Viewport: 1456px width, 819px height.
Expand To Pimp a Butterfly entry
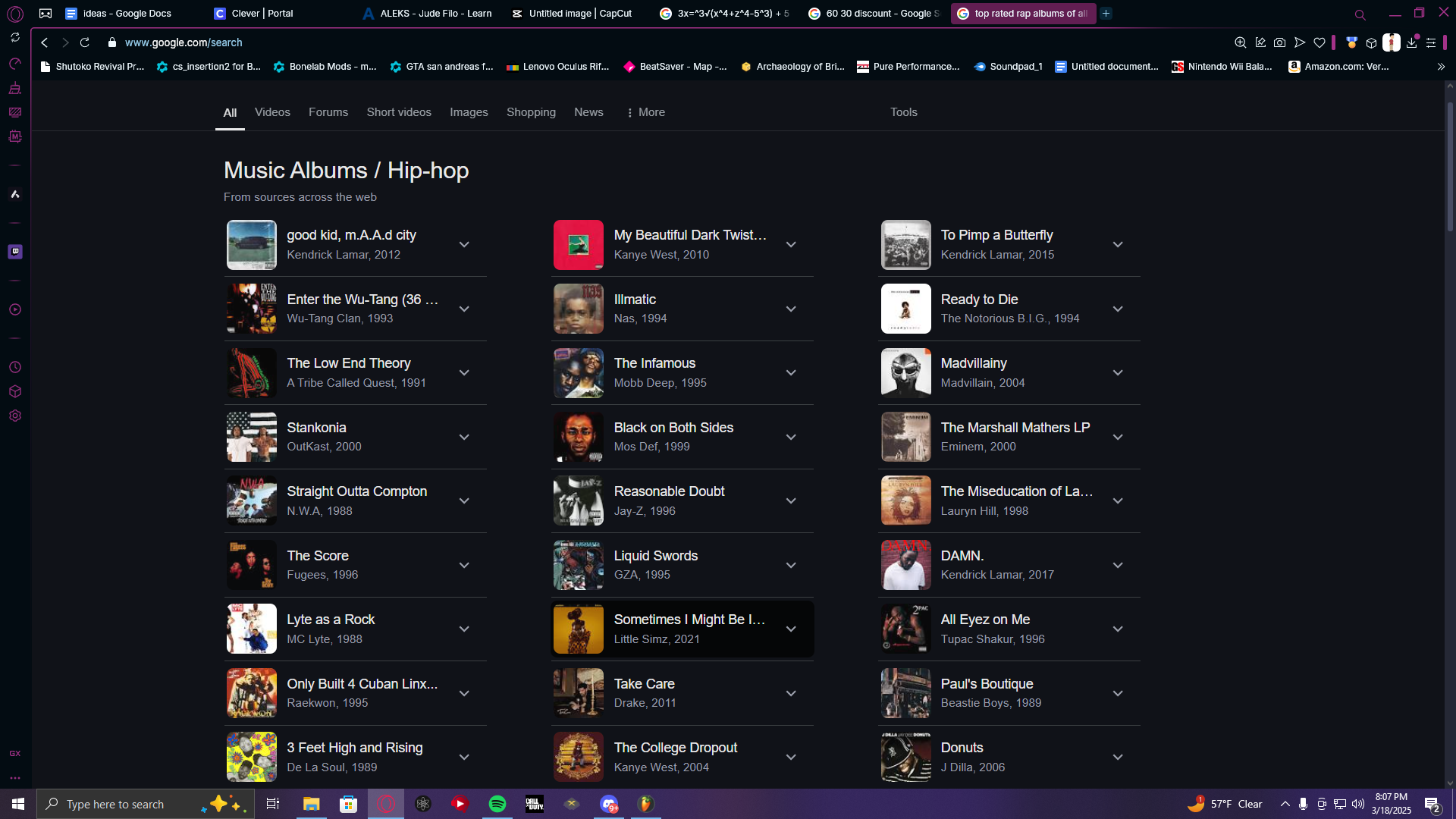click(x=1118, y=245)
